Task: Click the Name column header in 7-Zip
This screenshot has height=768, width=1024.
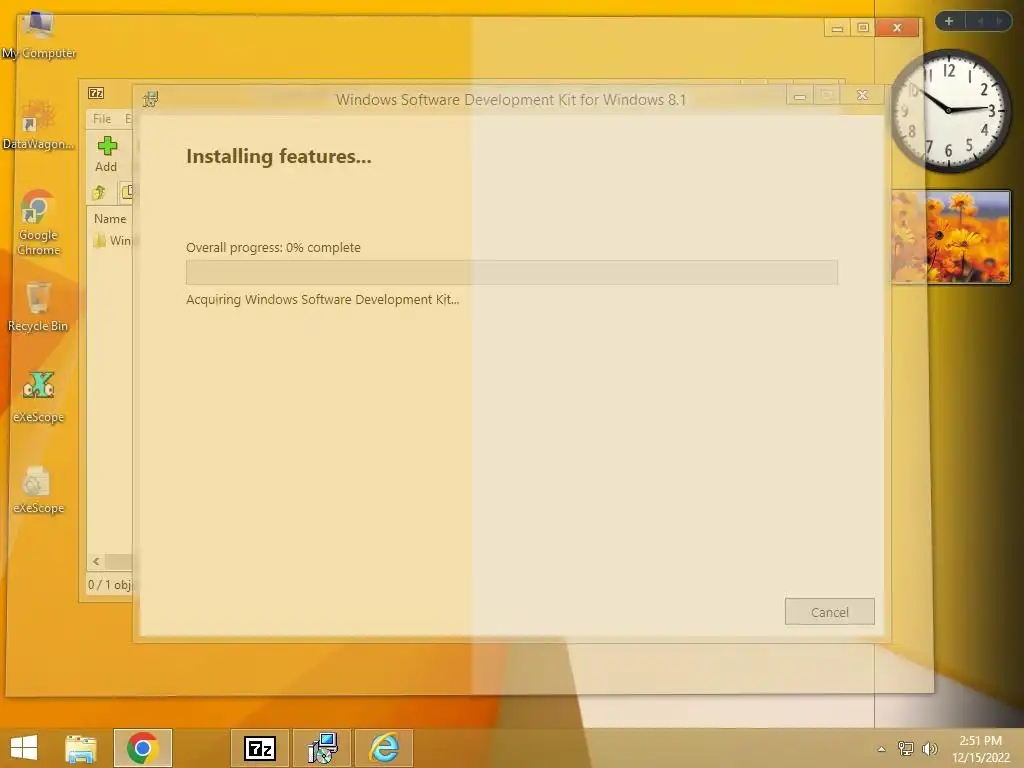Action: click(x=110, y=219)
